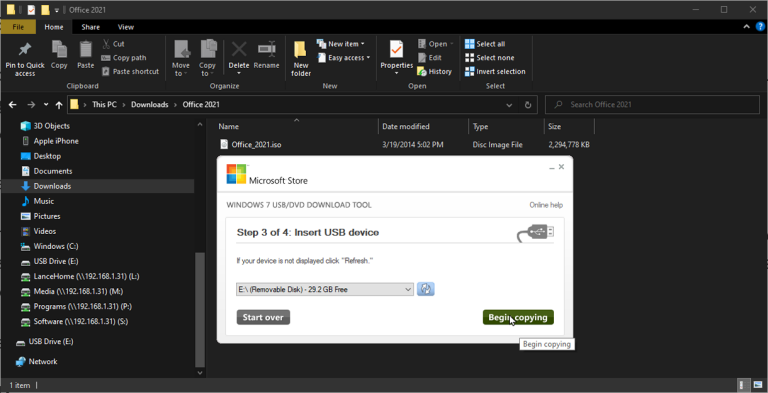Select Media network drive (M:)
This screenshot has height=393, width=768.
click(78, 292)
